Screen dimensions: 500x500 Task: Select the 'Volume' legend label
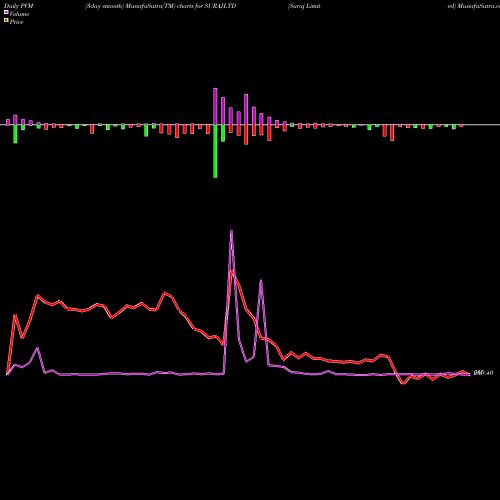(x=19, y=14)
